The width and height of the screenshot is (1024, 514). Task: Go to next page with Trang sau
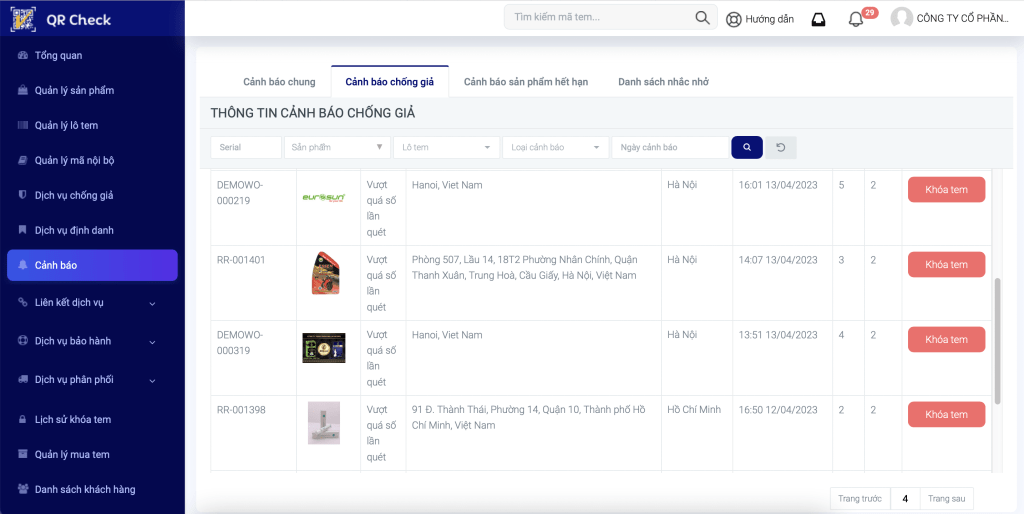(x=946, y=499)
